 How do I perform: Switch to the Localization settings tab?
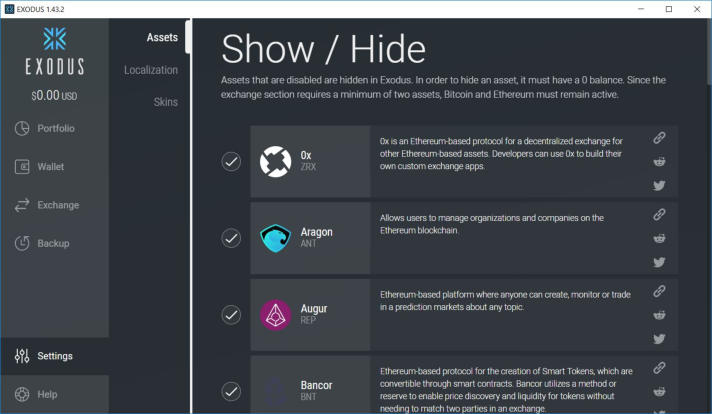(151, 70)
